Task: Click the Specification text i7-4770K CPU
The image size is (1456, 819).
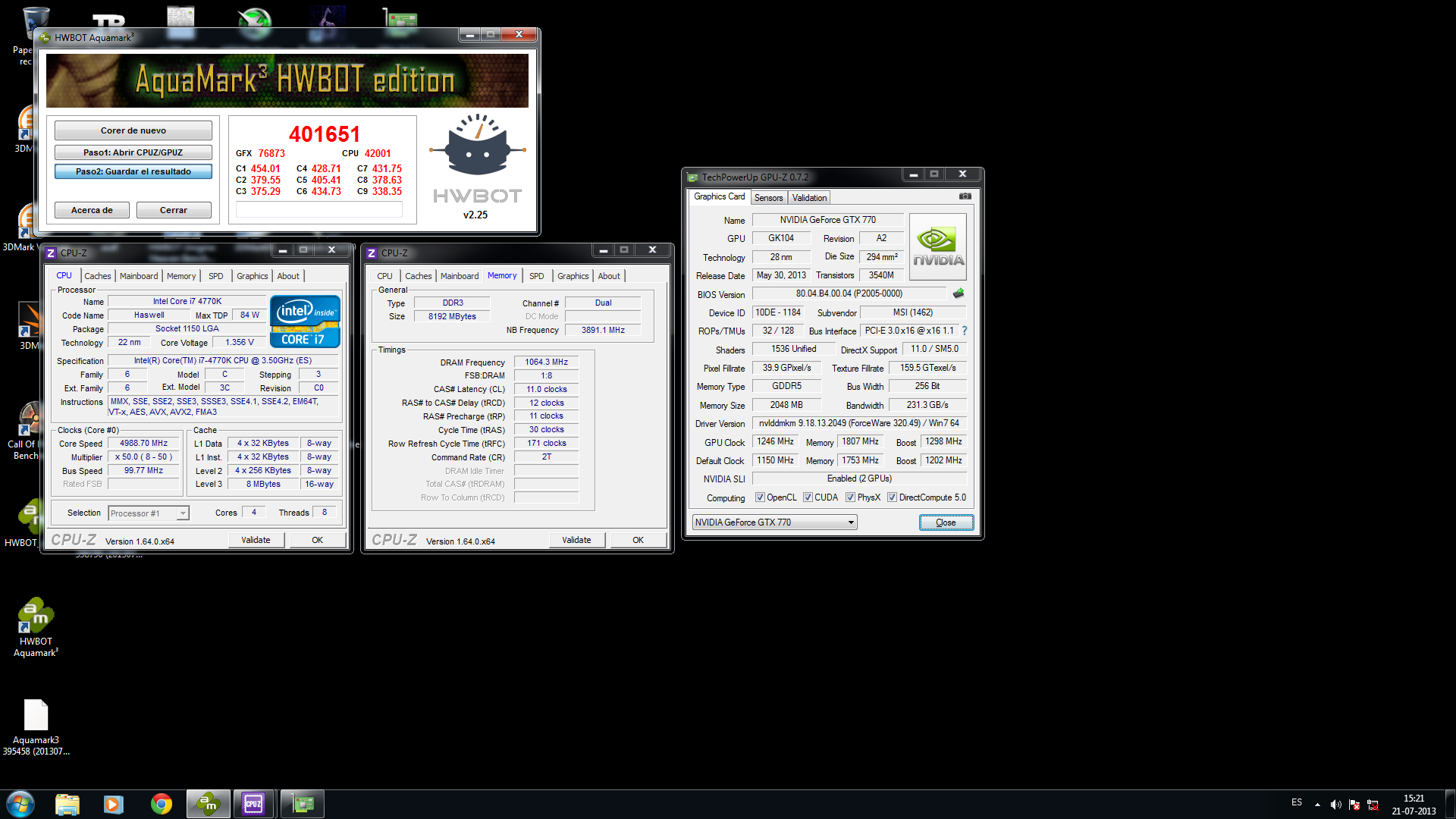Action: (223, 360)
